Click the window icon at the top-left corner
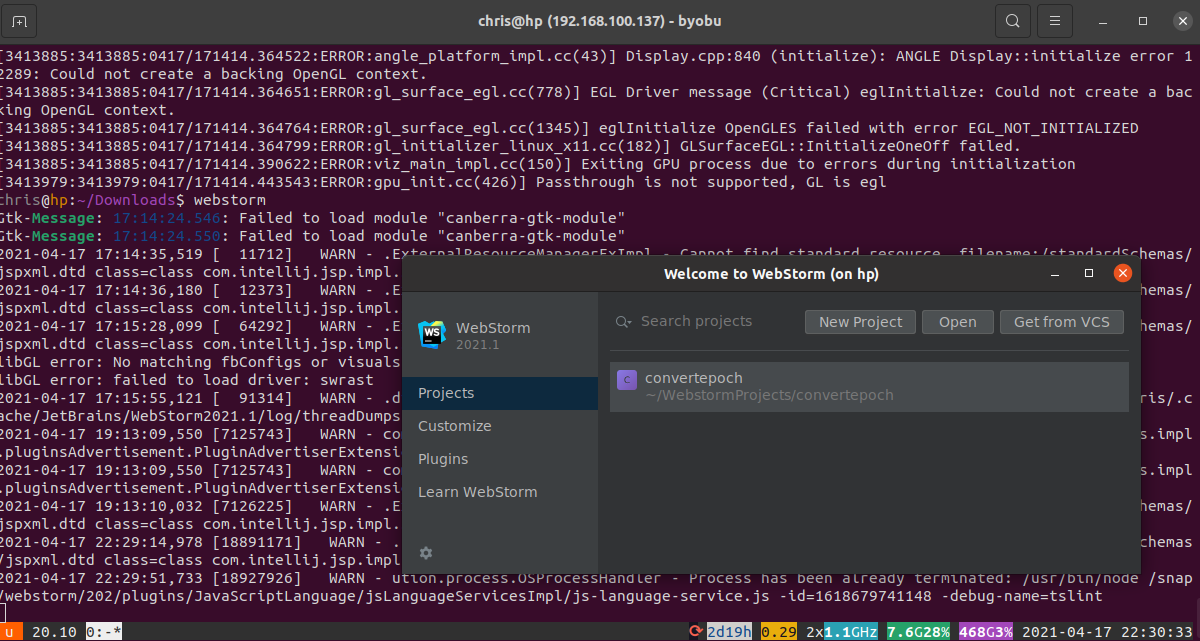 pyautogui.click(x=20, y=20)
